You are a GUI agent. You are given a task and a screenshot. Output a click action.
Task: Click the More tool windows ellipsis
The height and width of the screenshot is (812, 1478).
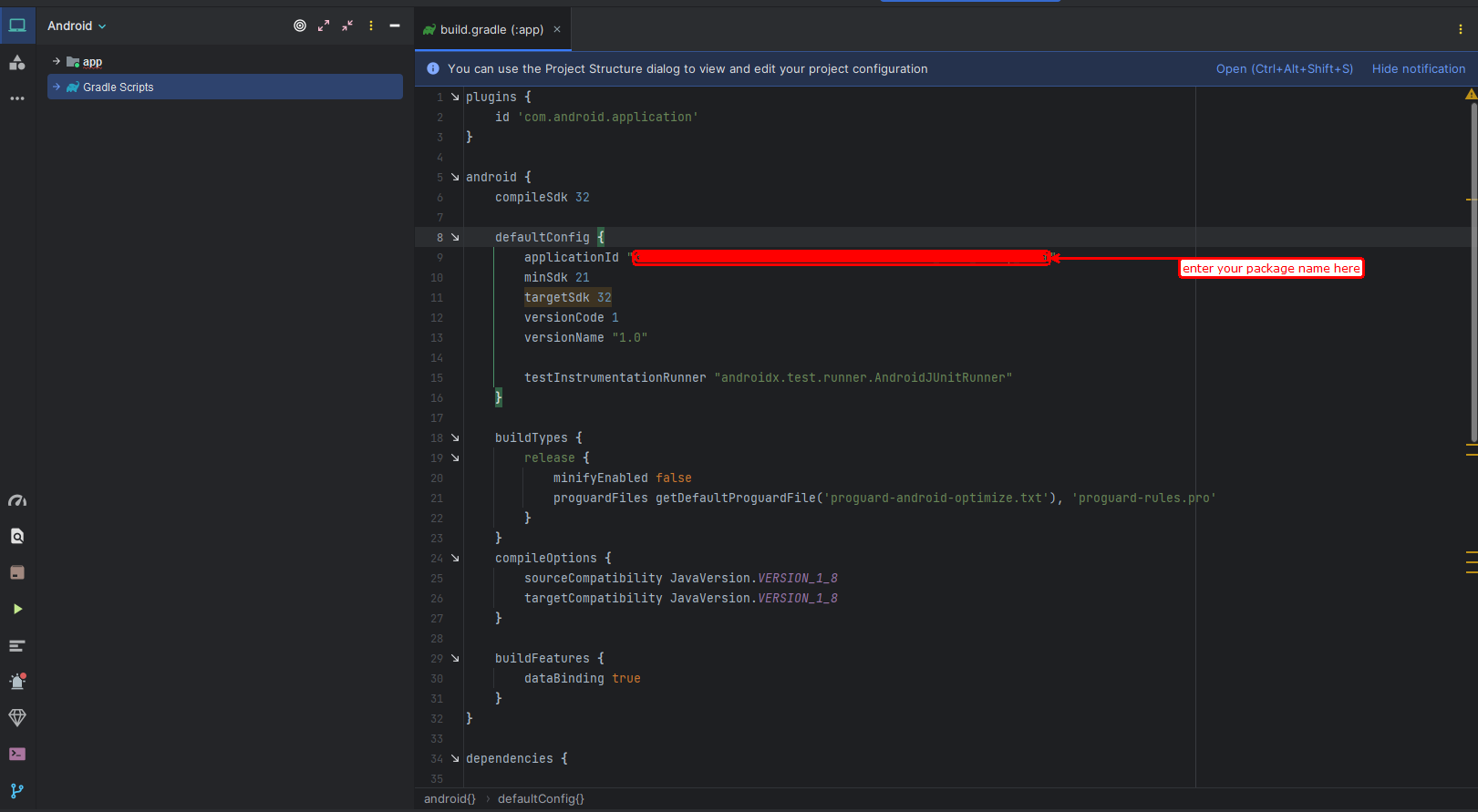tap(17, 98)
